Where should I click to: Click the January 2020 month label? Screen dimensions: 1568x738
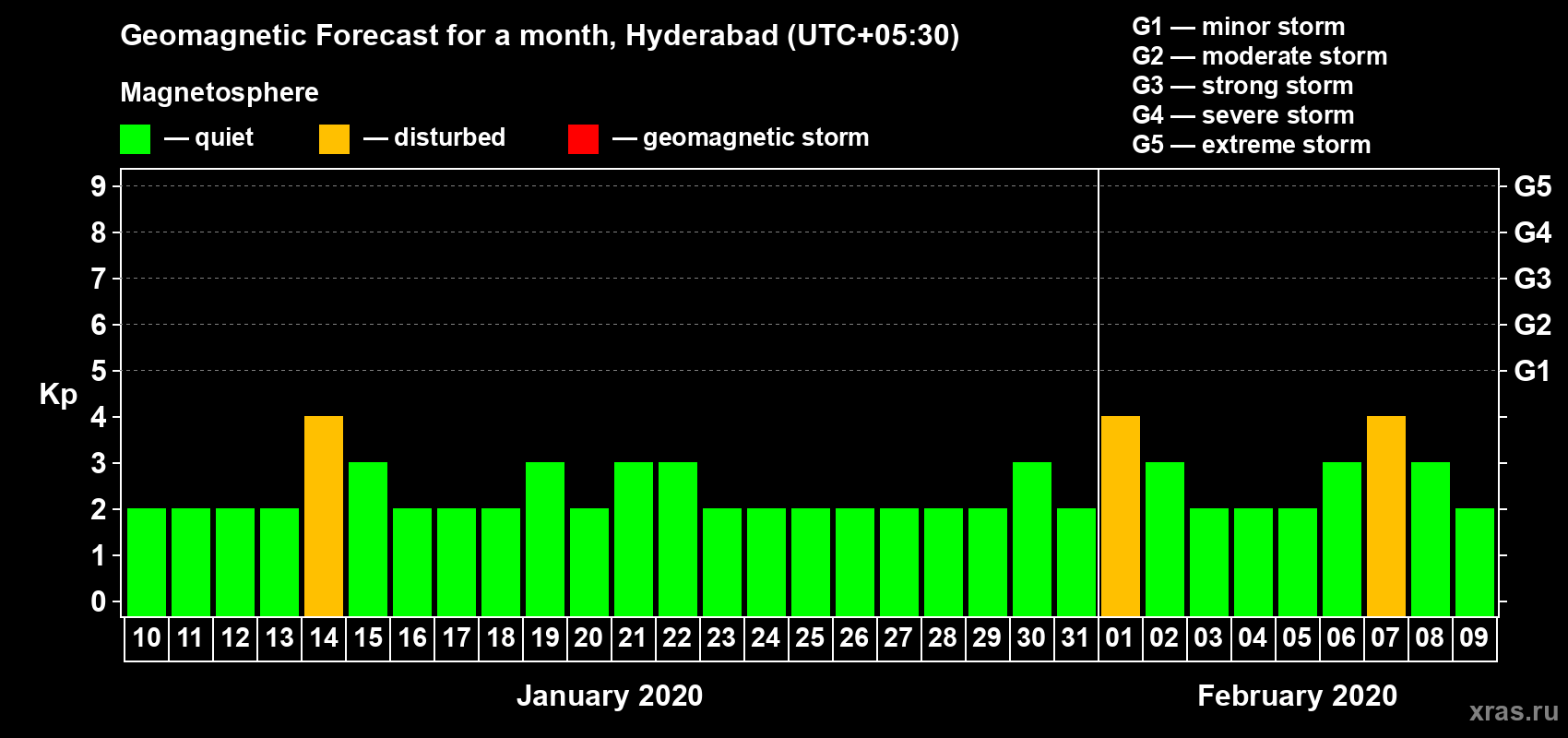[x=610, y=696]
